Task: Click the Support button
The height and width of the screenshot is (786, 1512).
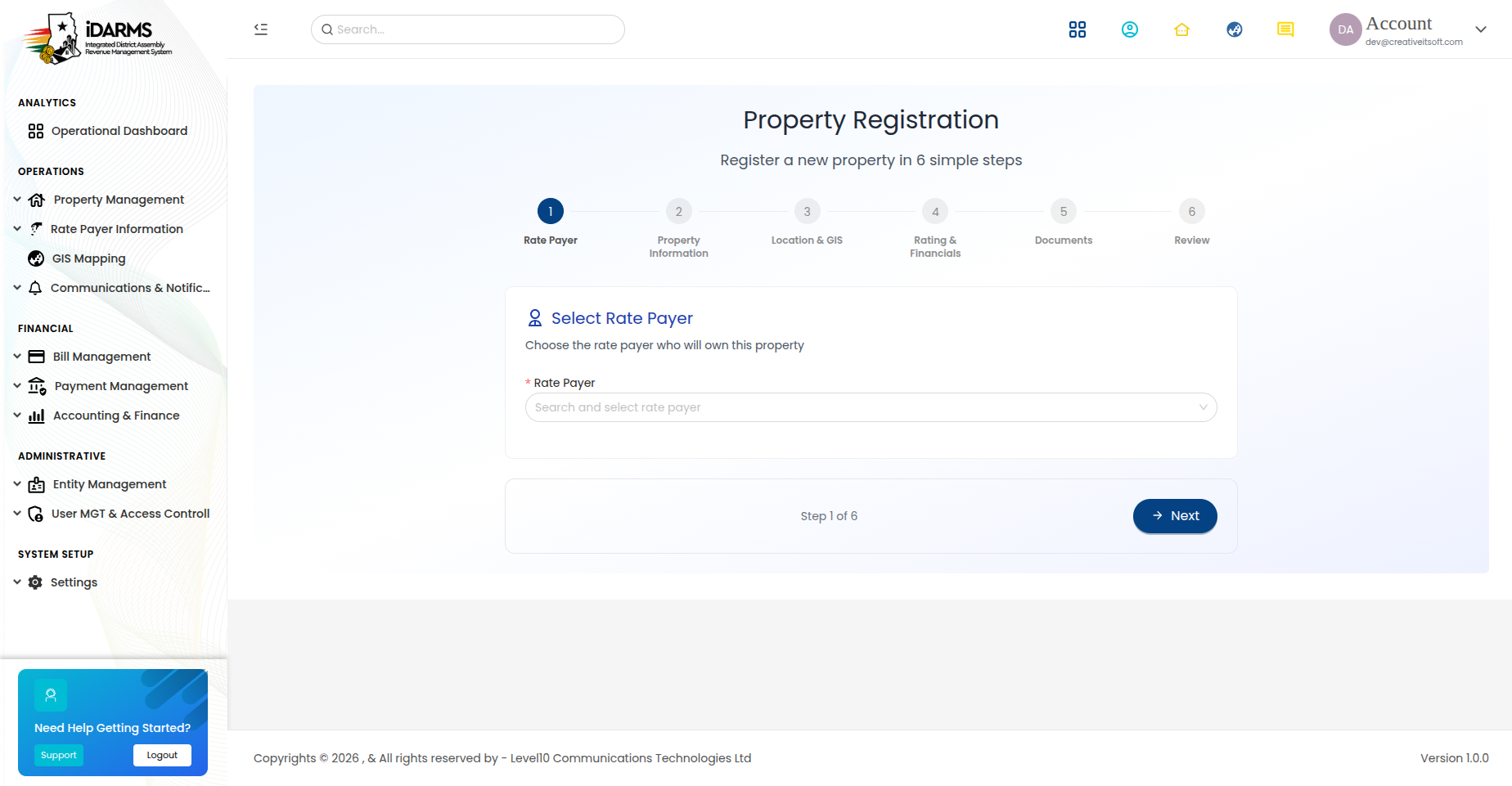Action: click(59, 755)
